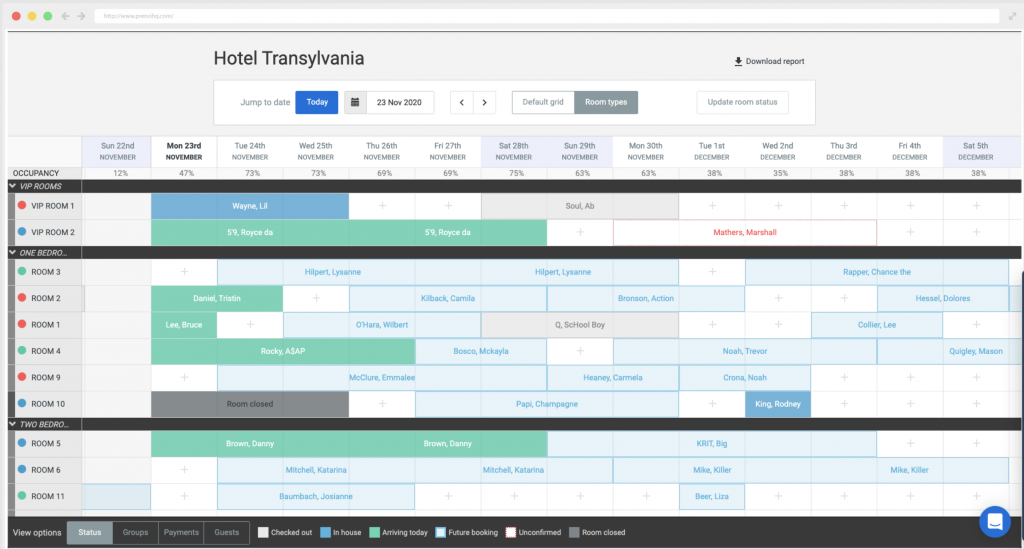This screenshot has height=549, width=1024.
Task: Go to next dates with right arrow
Action: pyautogui.click(x=485, y=102)
